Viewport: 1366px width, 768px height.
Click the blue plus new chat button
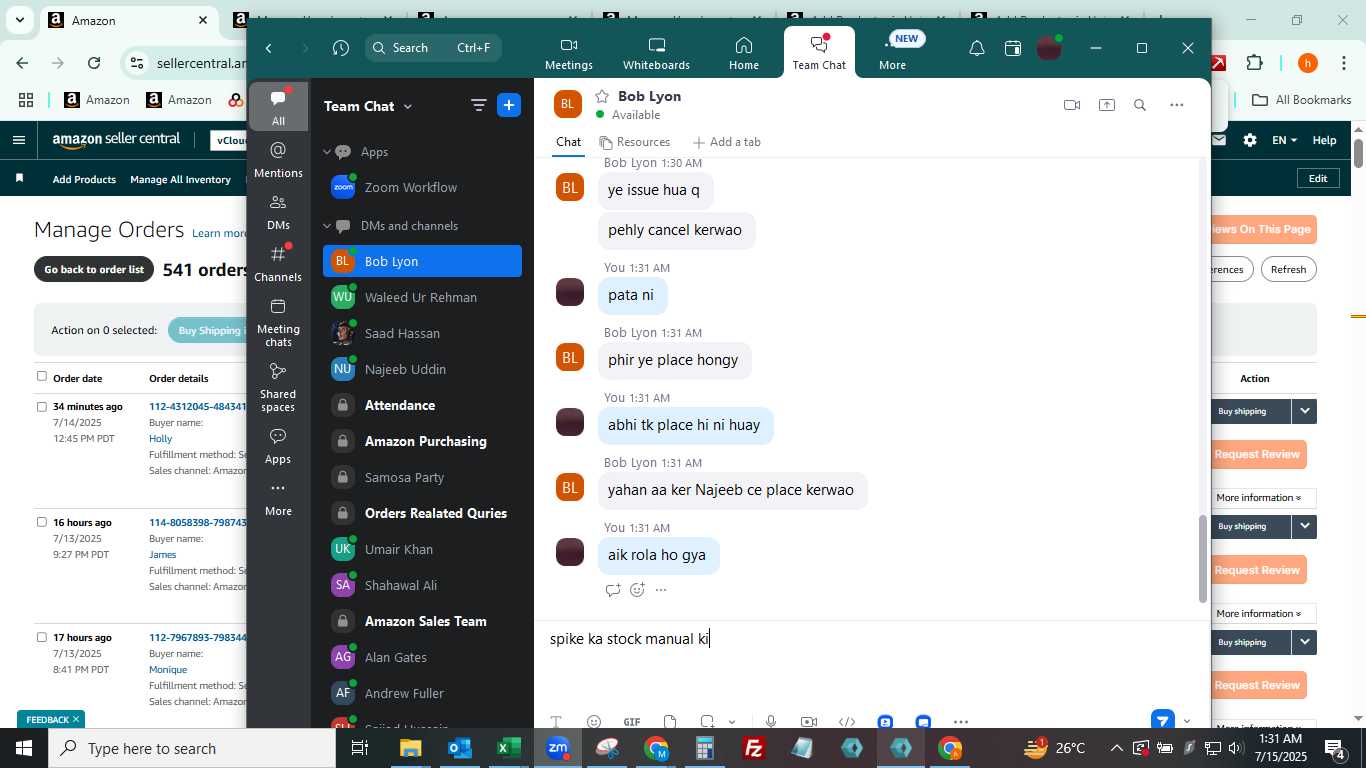pyautogui.click(x=509, y=105)
